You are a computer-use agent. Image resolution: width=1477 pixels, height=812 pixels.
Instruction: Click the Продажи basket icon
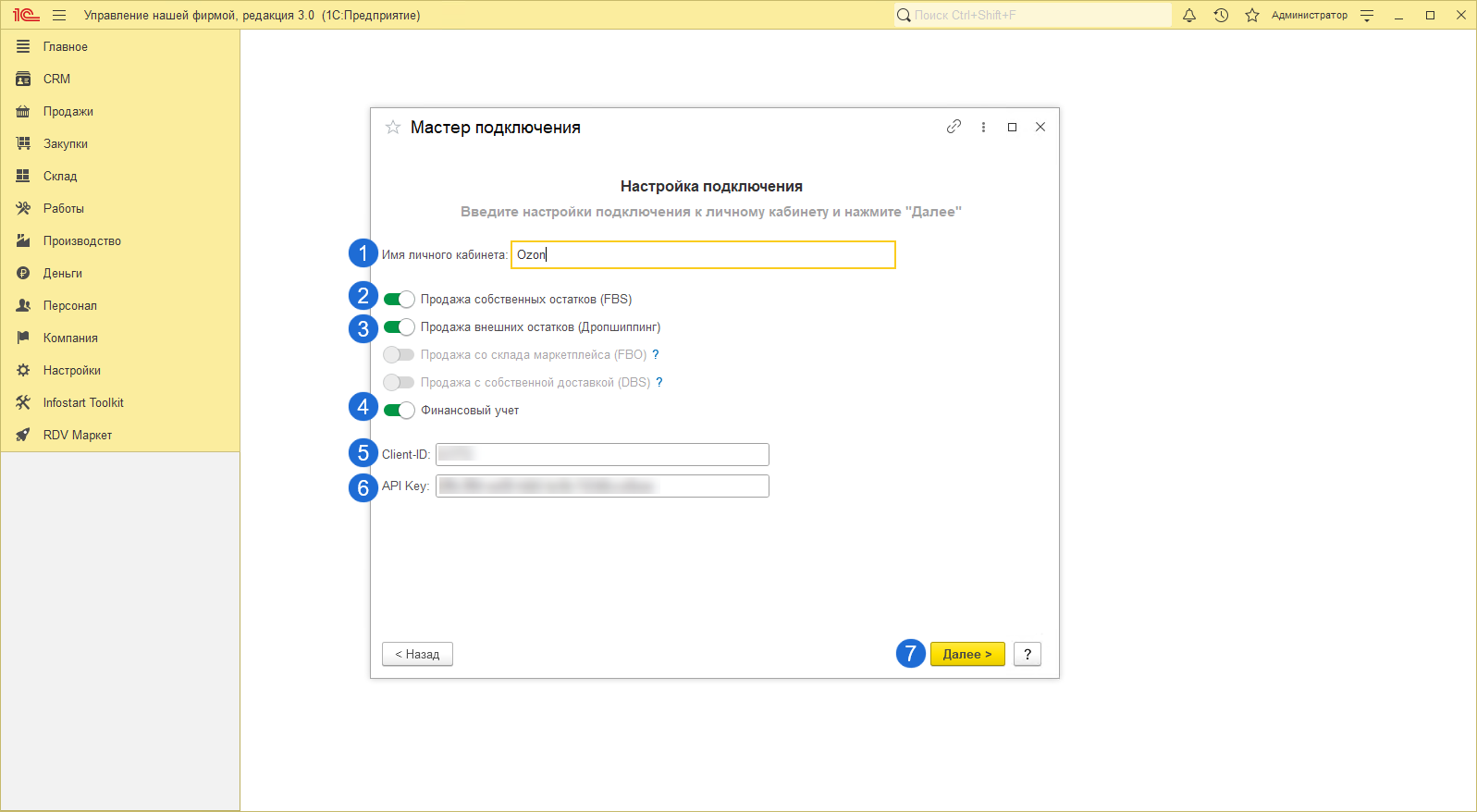click(23, 111)
